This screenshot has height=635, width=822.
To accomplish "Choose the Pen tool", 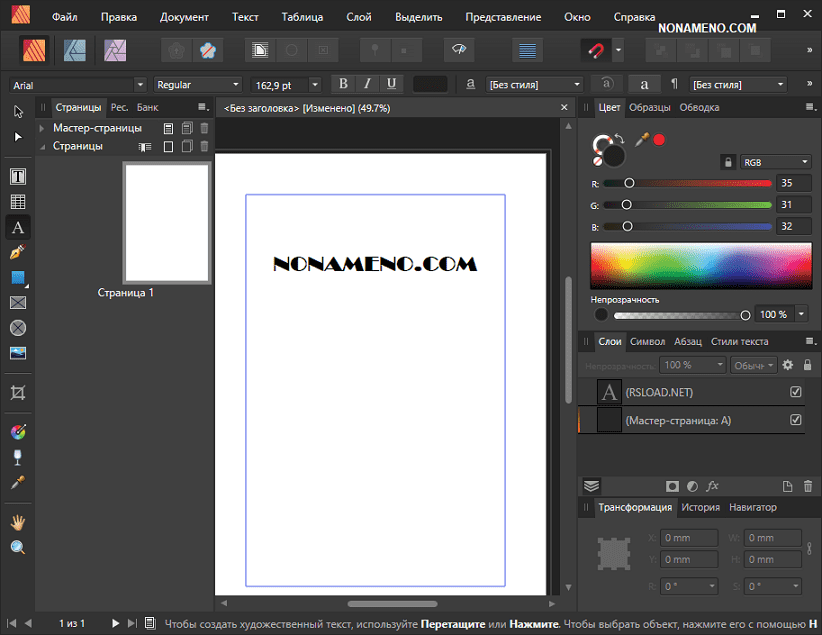I will [x=18, y=252].
